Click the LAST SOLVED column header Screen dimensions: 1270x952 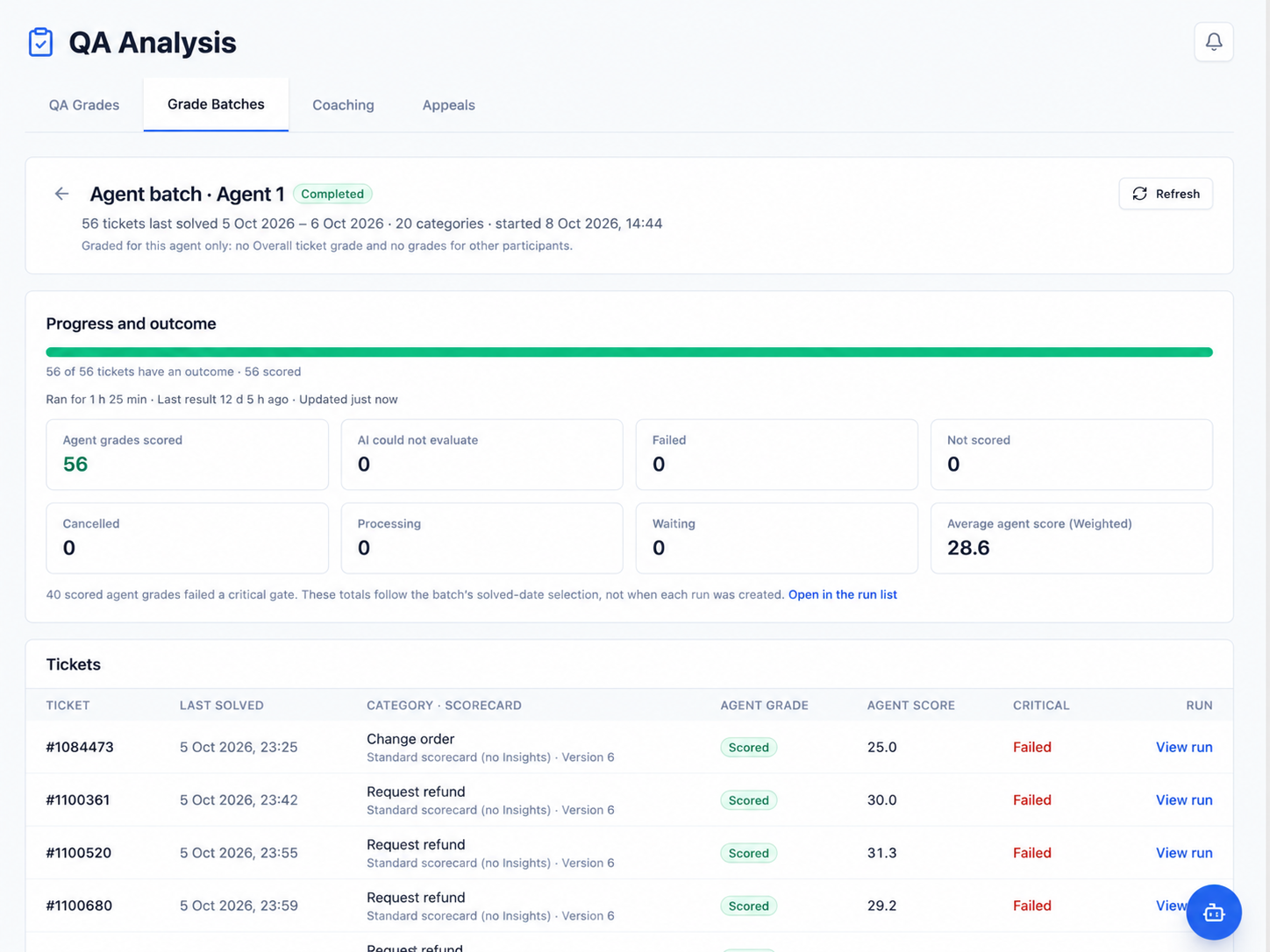[221, 706]
